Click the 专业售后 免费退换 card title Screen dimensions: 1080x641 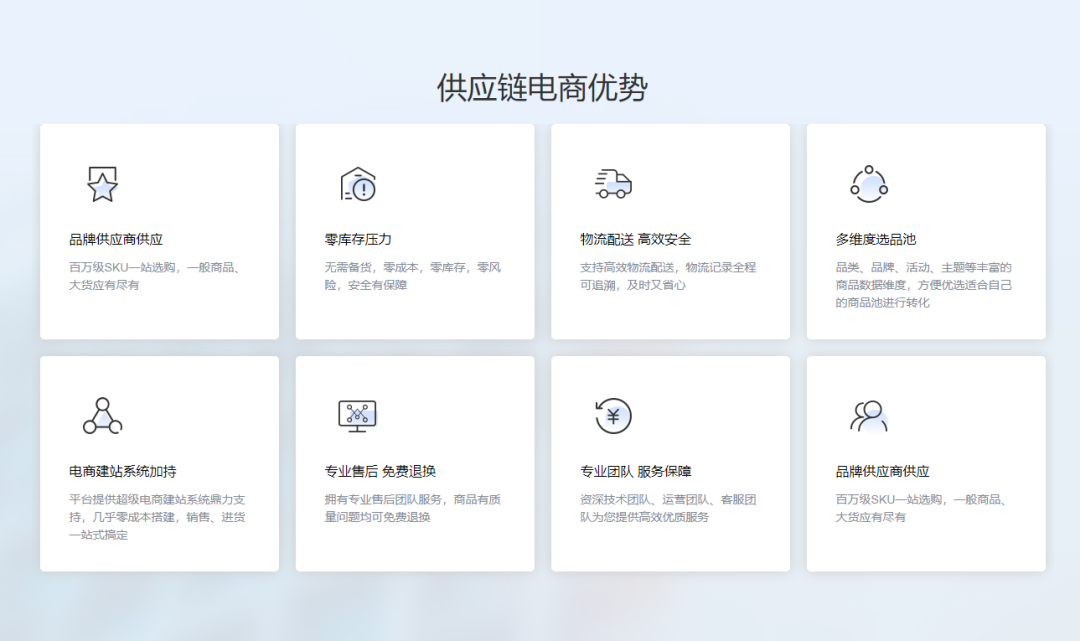(380, 472)
